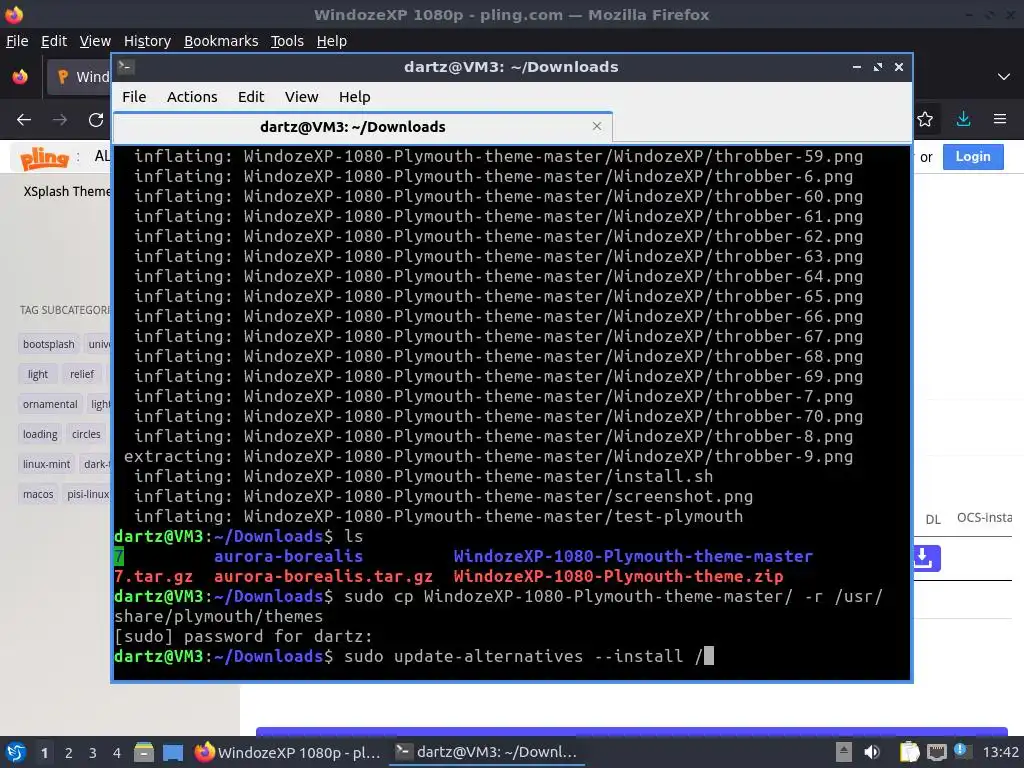Click the install.sh inflating line in terminal
This screenshot has width=1024, height=768.
coord(423,476)
